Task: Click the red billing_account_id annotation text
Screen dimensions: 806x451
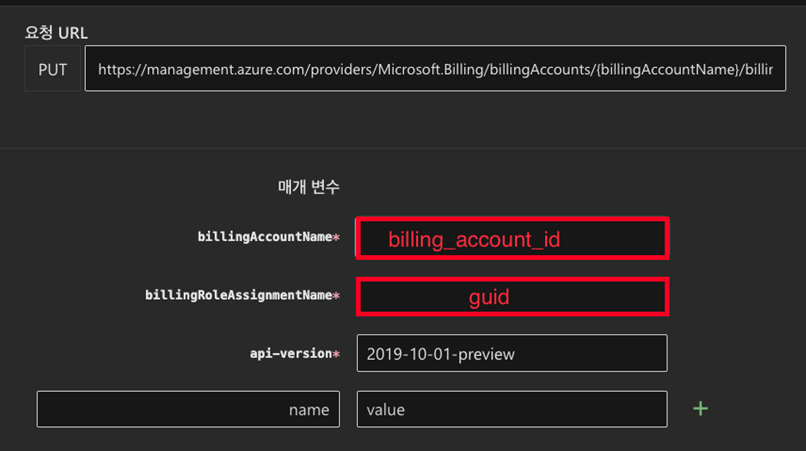Action: [x=474, y=240]
